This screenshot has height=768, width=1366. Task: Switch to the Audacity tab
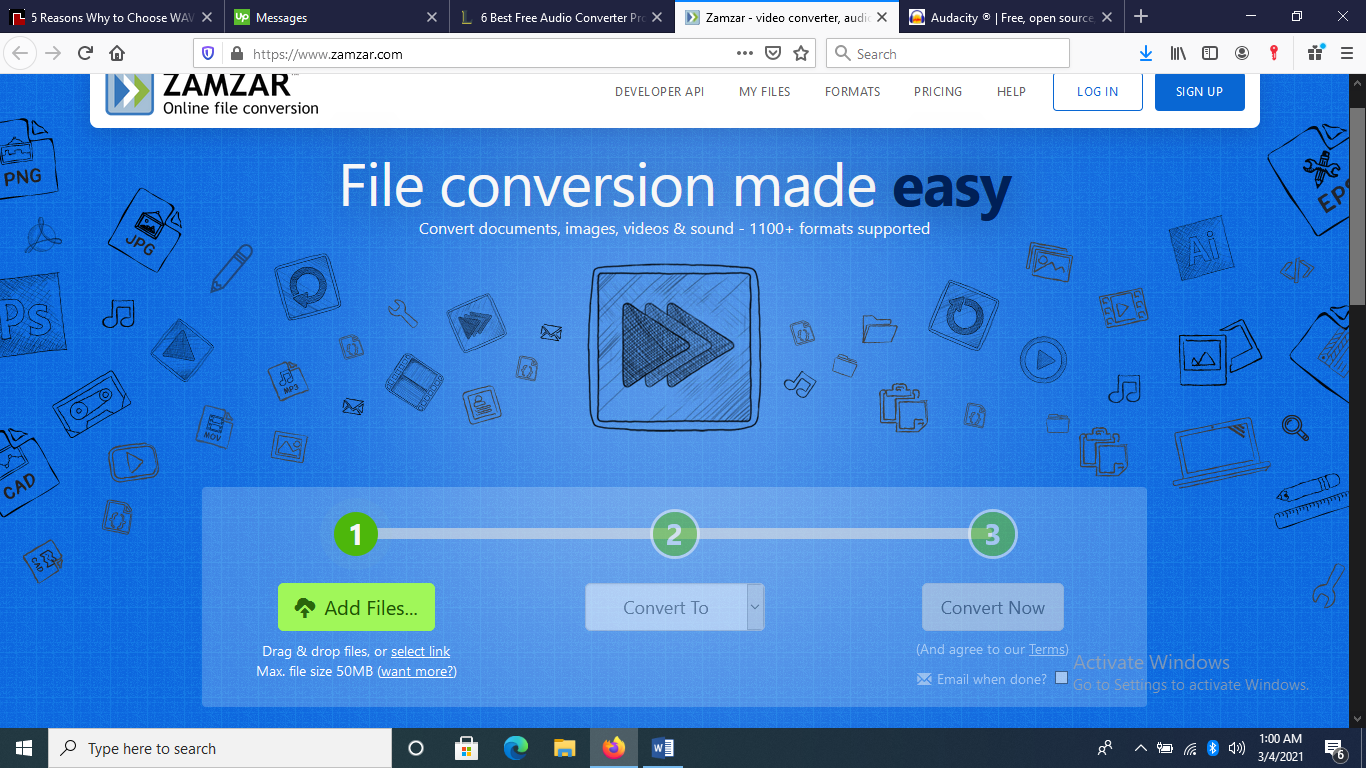(1010, 17)
